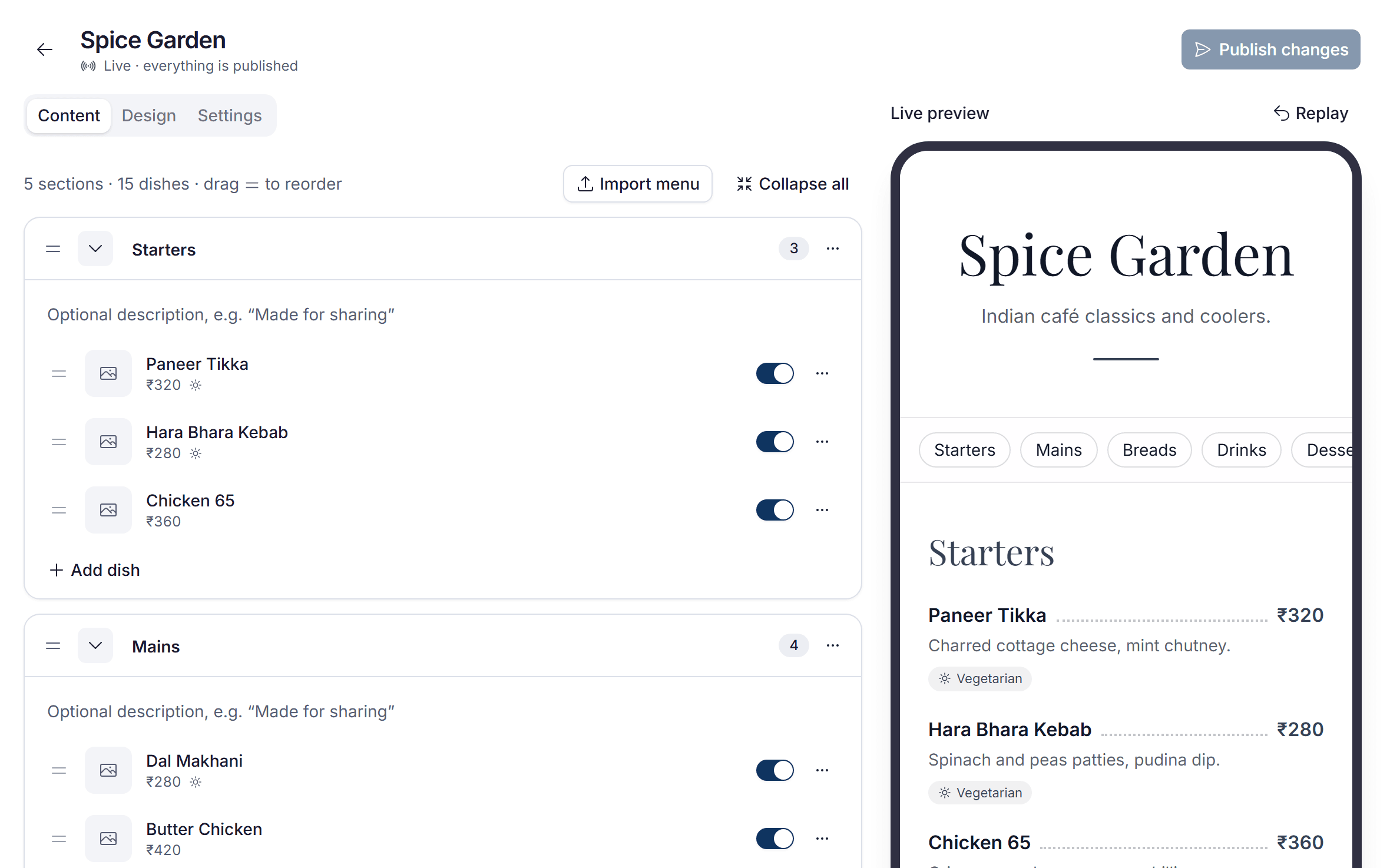Click the Starters section drag handle
This screenshot has height=868, width=1390.
click(53, 249)
